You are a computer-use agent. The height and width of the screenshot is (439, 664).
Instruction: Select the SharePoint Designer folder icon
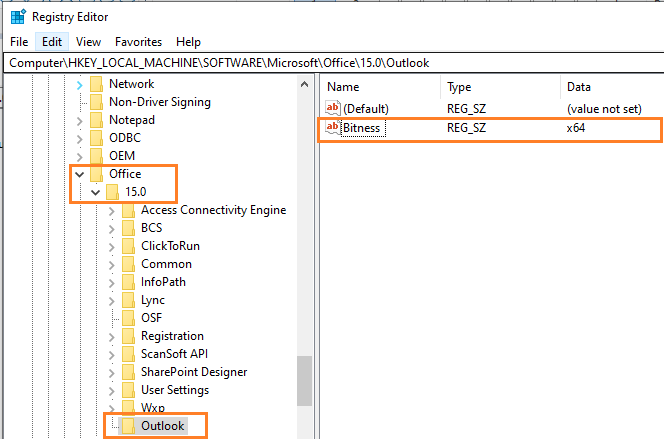[128, 372]
